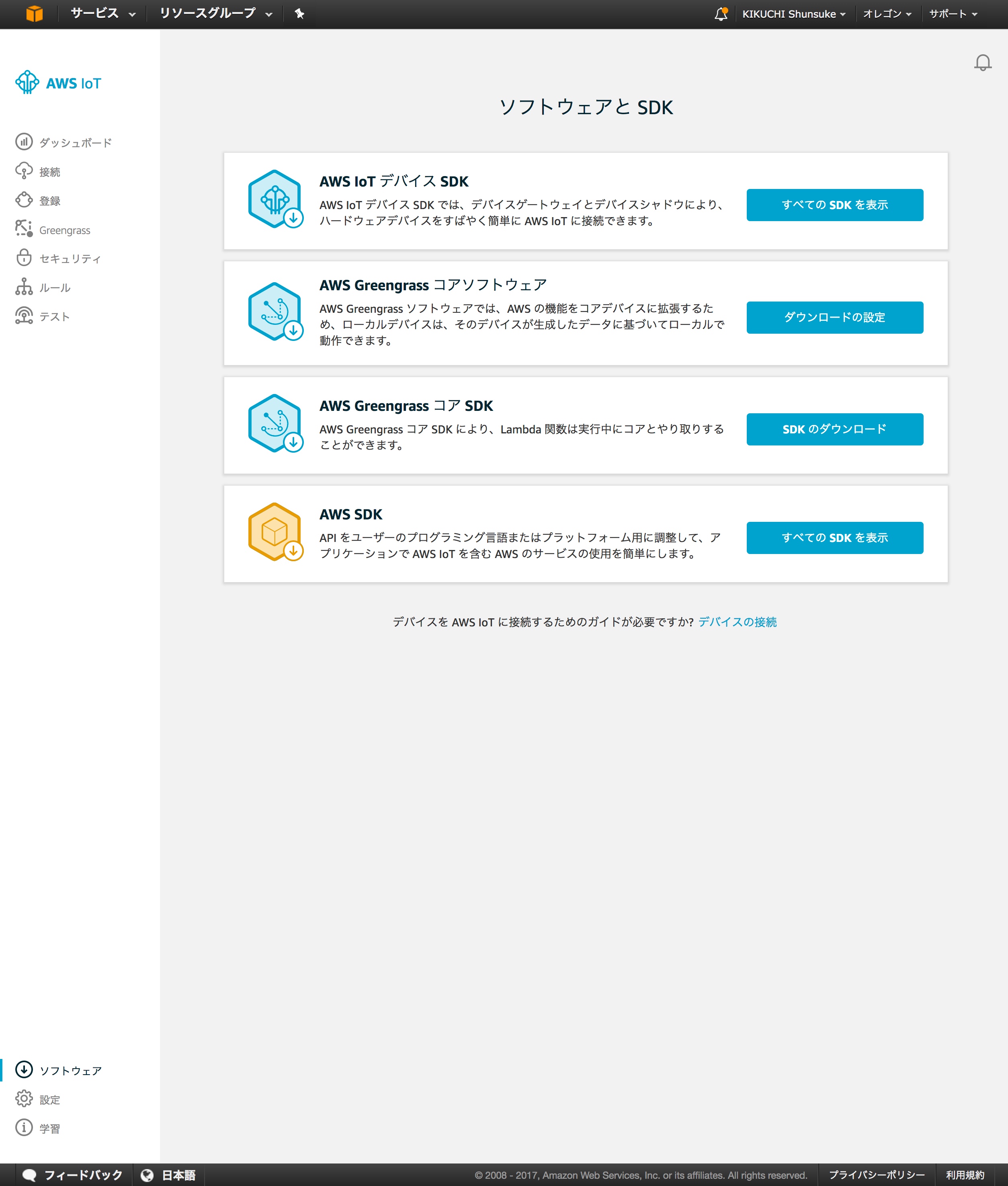Click the Greengrass コア SDK hexagon icon
Viewport: 1008px width, 1186px height.
tap(275, 423)
